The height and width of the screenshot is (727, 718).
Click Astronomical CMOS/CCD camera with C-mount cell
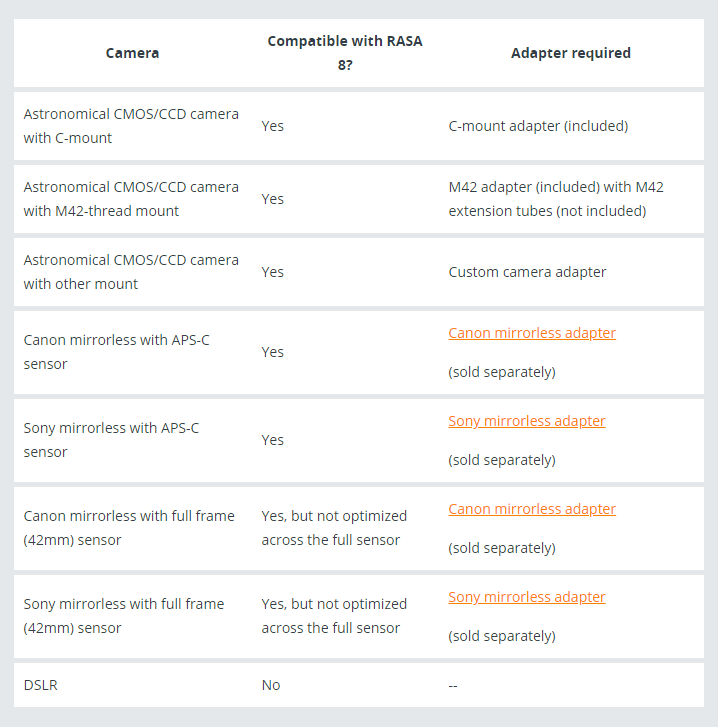[131, 126]
